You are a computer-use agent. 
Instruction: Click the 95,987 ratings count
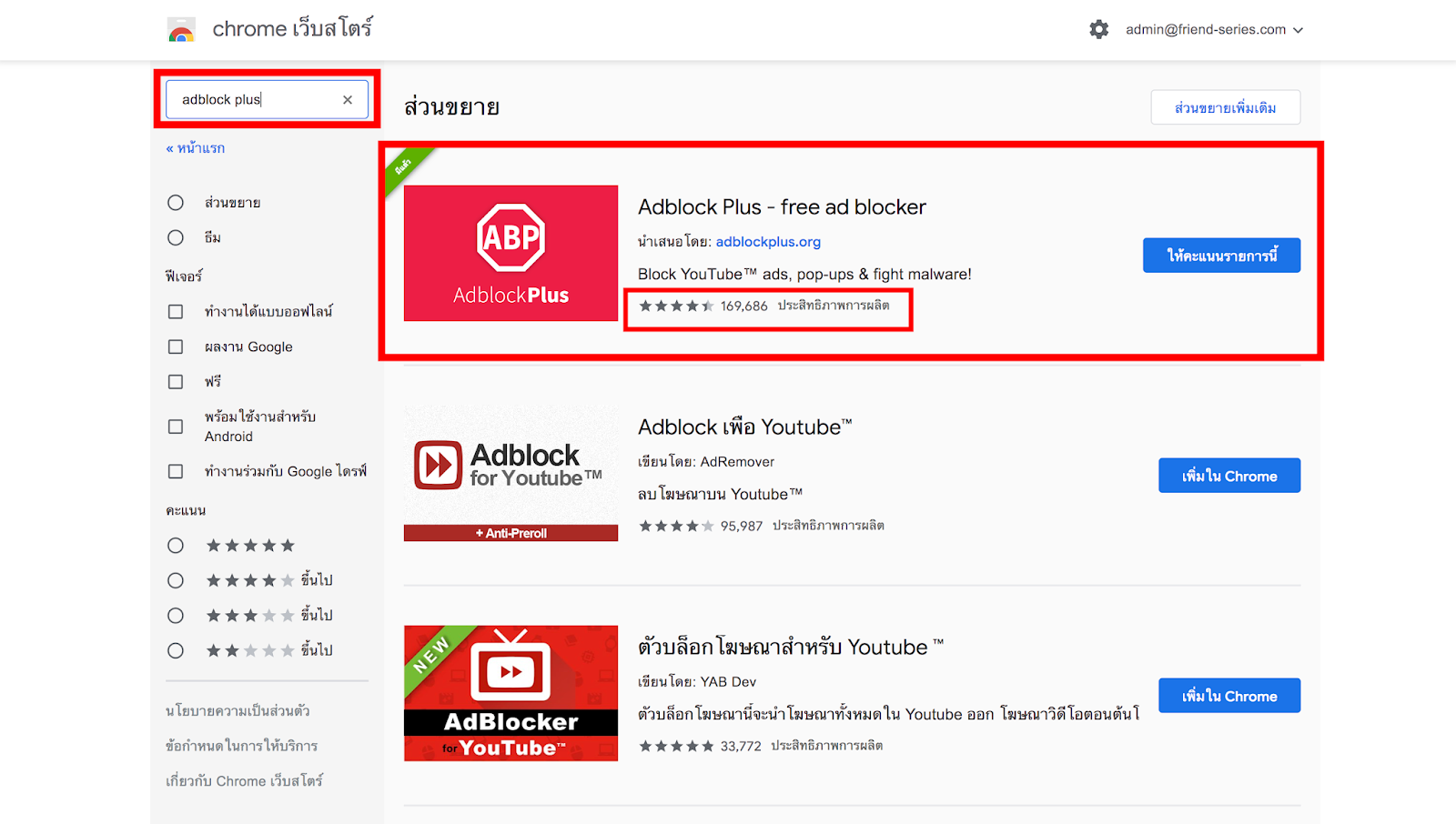point(742,527)
